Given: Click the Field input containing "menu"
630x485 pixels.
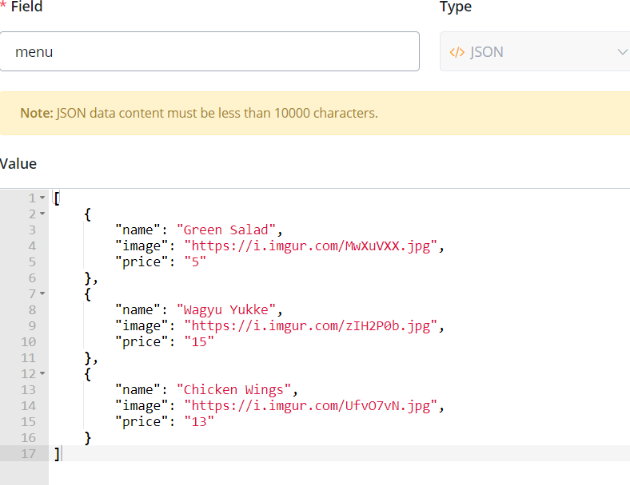Looking at the screenshot, I should click(x=209, y=52).
